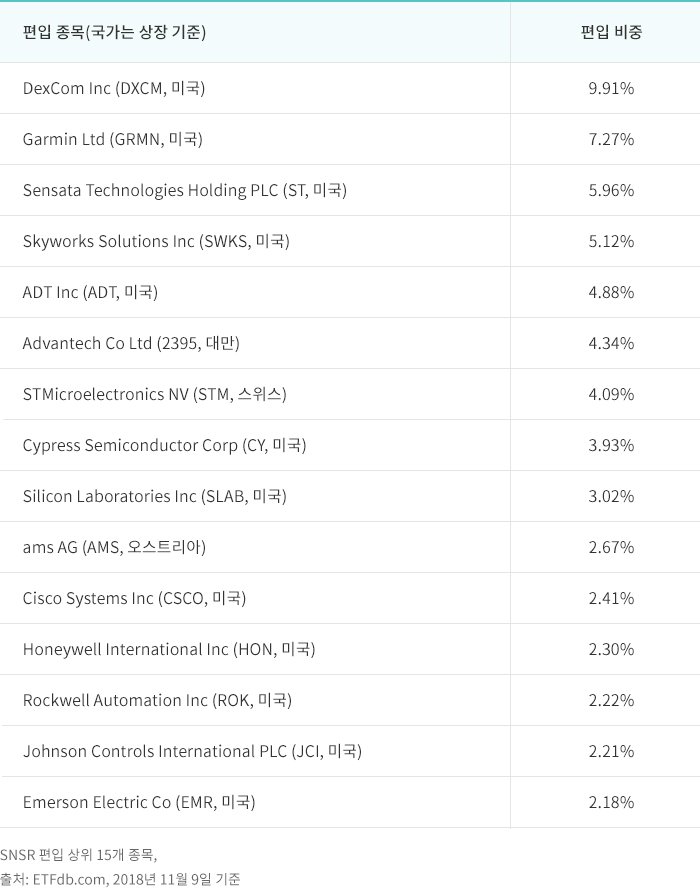Click Emerson Electric Co (EMR) name
700x890 pixels.
point(139,802)
